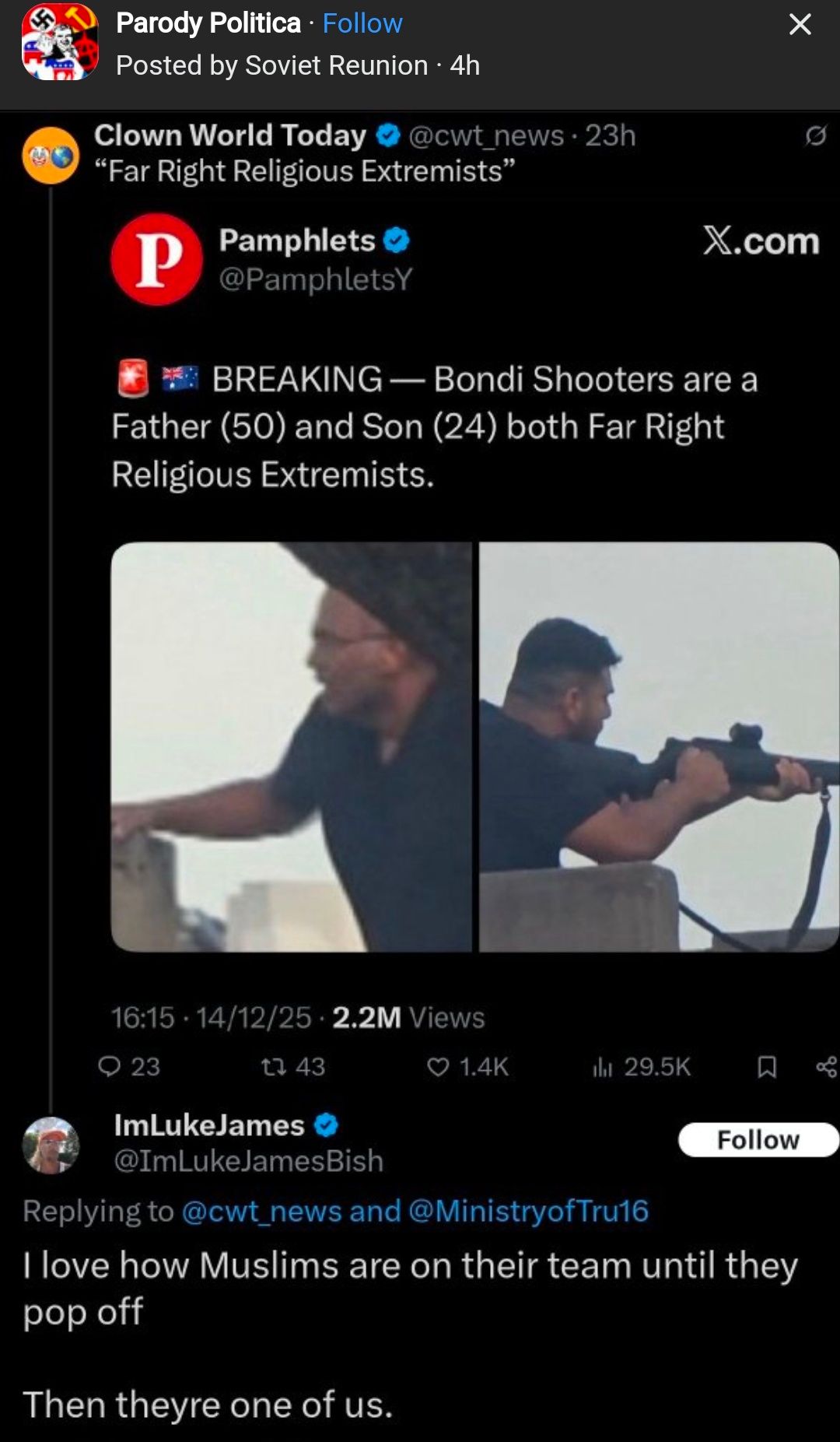View analytics icon showing 29.5K
This screenshot has width=840, height=1442.
point(603,1066)
